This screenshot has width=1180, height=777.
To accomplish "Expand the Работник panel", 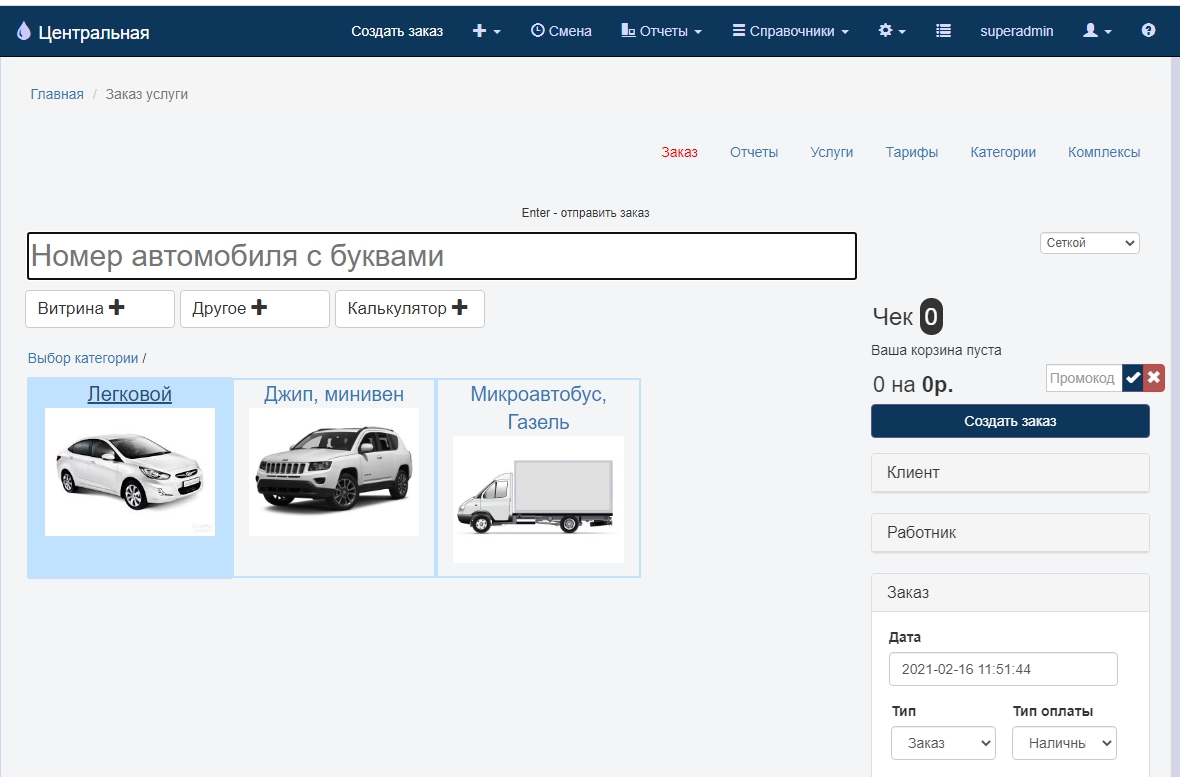I will pos(1010,533).
